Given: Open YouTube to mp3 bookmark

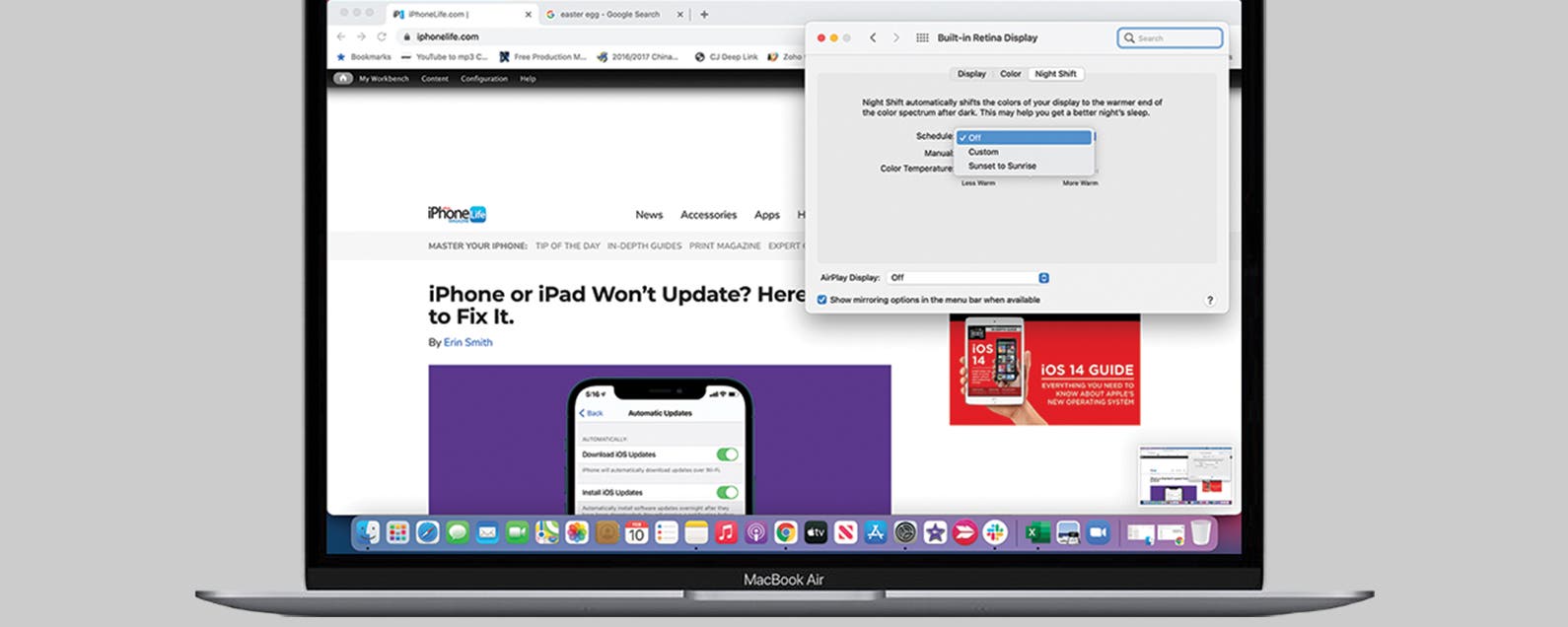Looking at the screenshot, I should click(445, 57).
